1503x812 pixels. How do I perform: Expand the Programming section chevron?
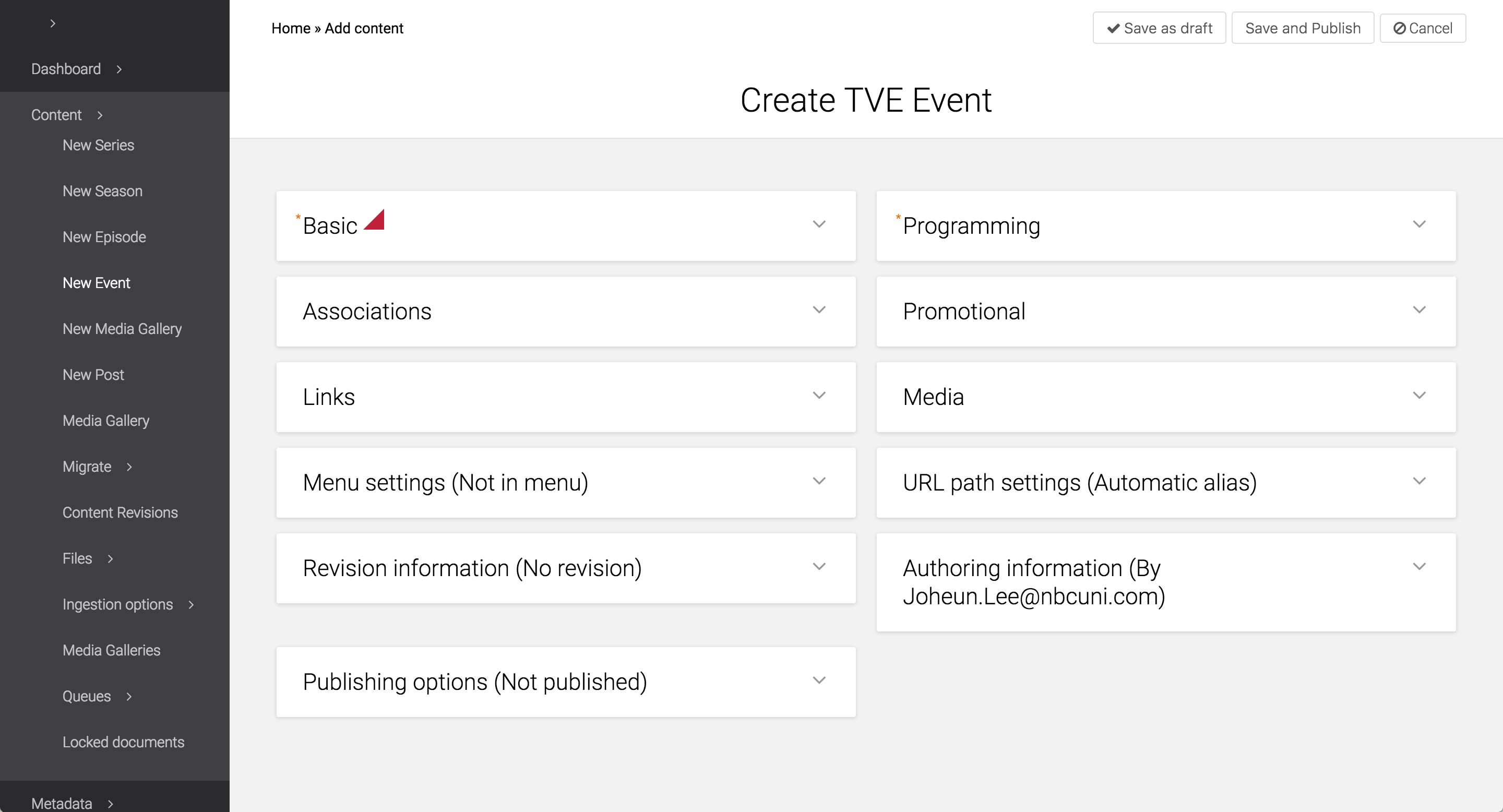1419,224
